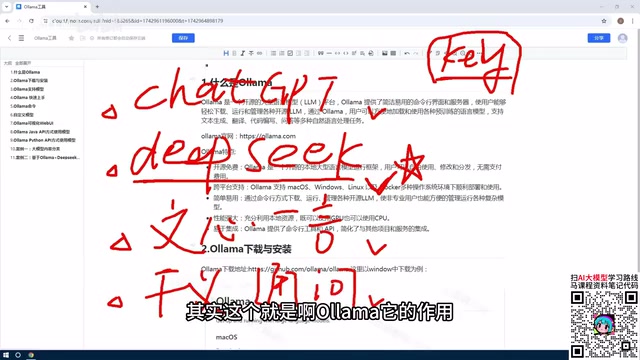The width and height of the screenshot is (640, 360).
Task: Click the blue 分享 share button
Action: click(x=599, y=38)
